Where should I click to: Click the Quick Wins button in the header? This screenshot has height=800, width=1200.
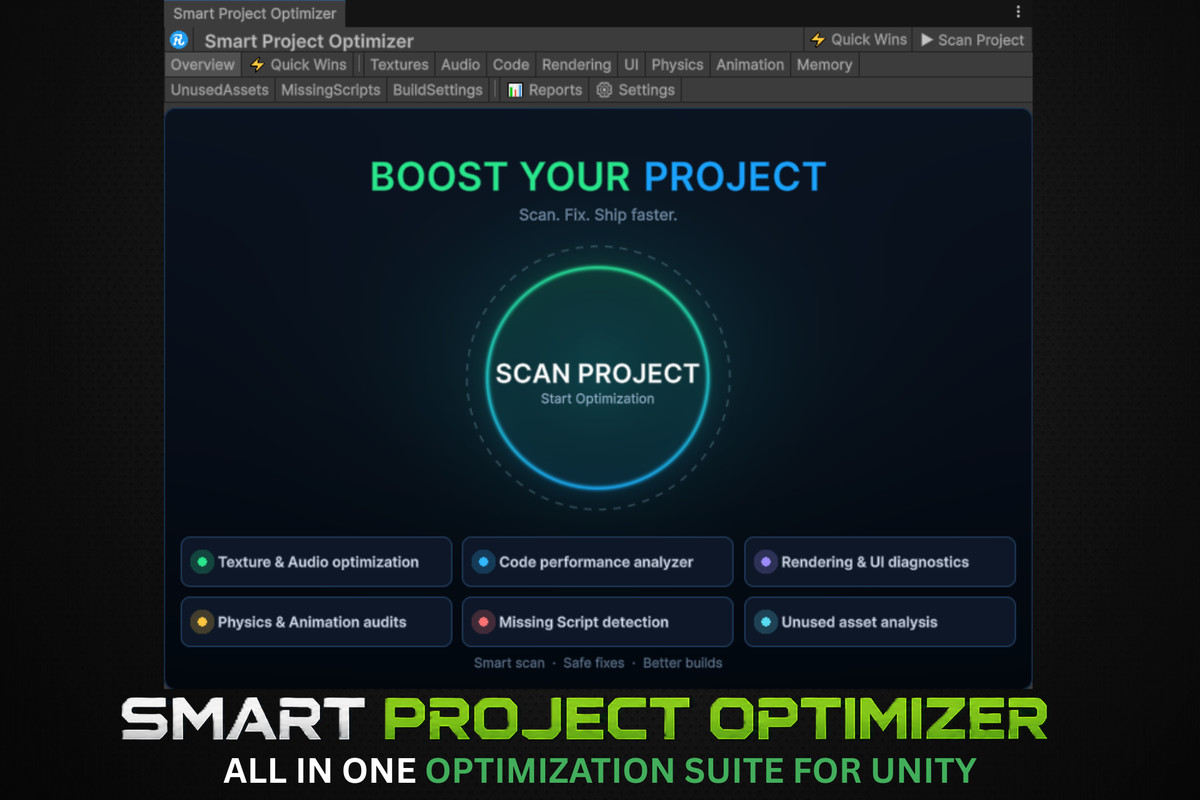(x=859, y=40)
